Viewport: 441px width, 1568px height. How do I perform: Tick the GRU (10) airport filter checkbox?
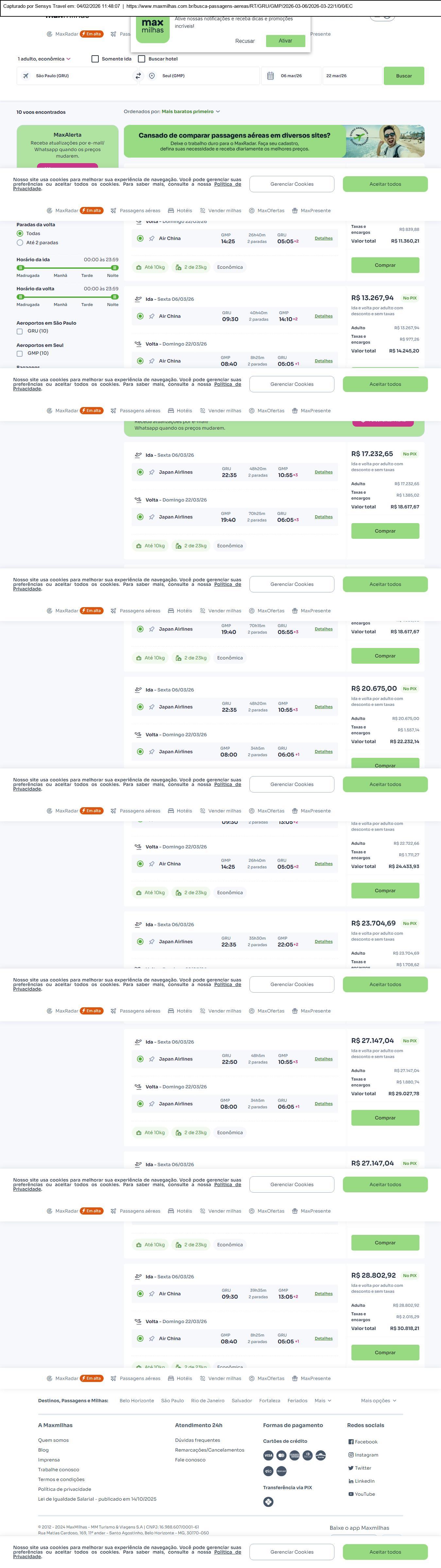(20, 331)
